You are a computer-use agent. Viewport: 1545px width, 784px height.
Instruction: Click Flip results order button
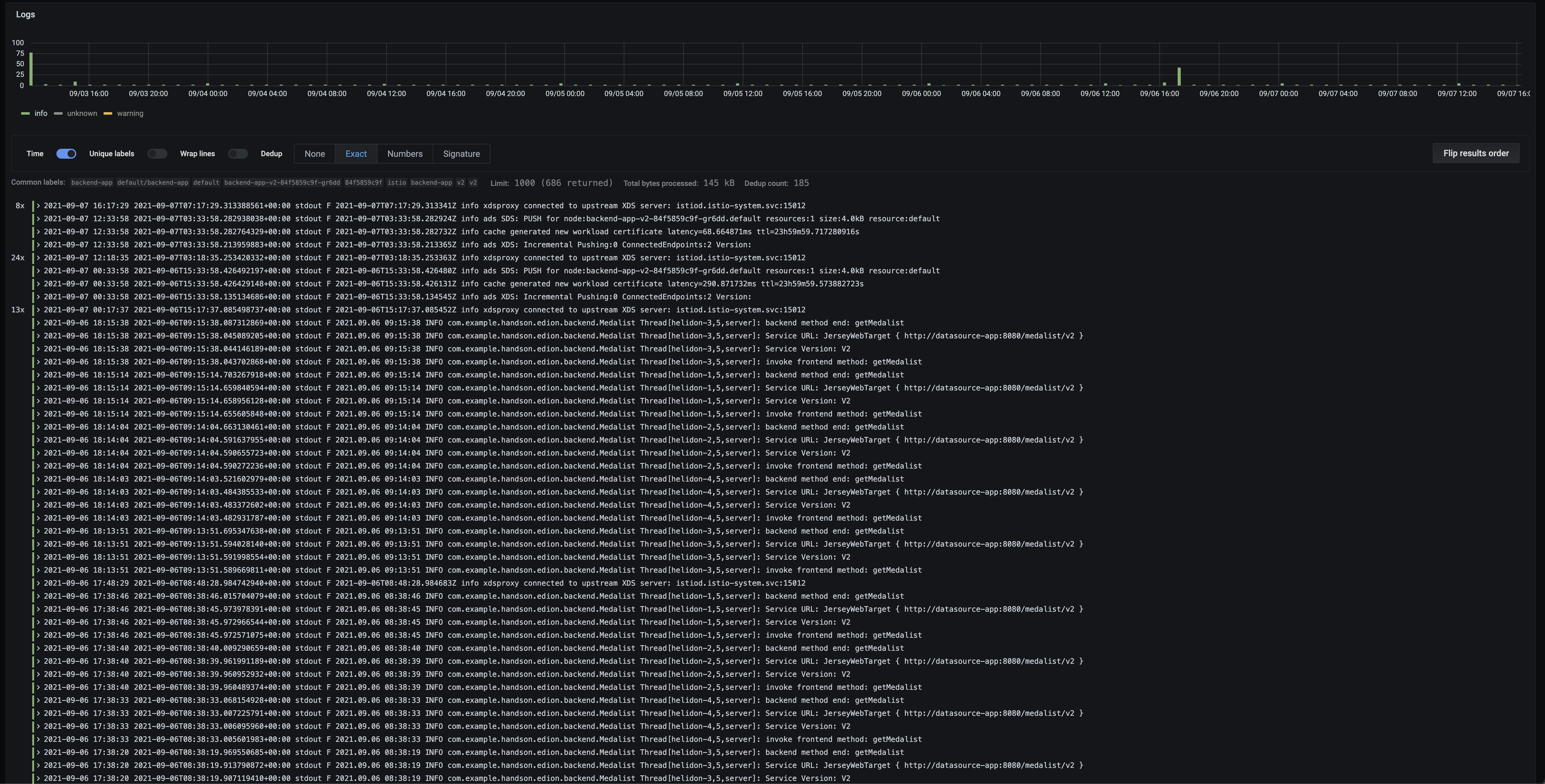pos(1476,153)
